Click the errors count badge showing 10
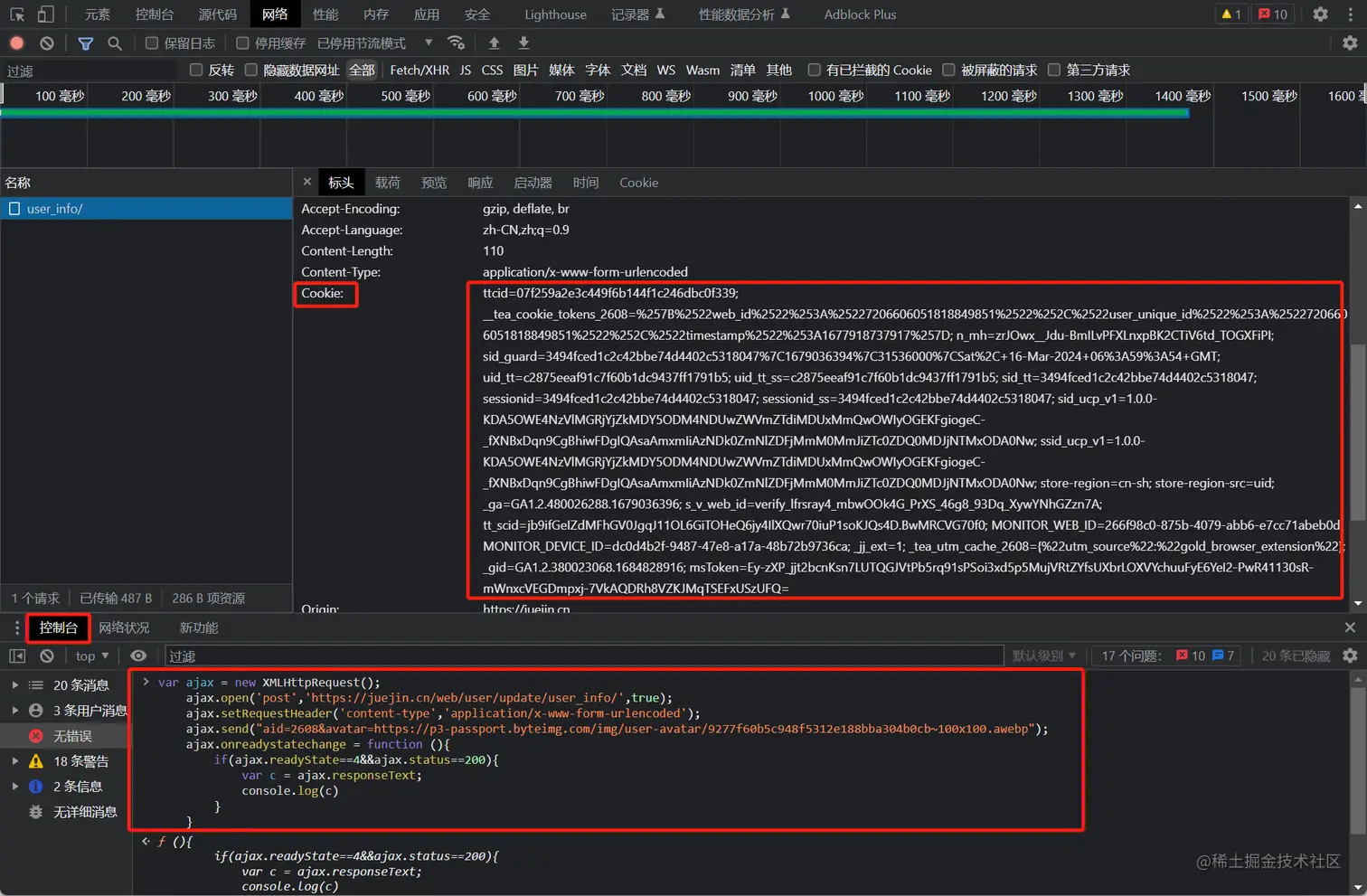This screenshot has width=1367, height=896. (1273, 14)
